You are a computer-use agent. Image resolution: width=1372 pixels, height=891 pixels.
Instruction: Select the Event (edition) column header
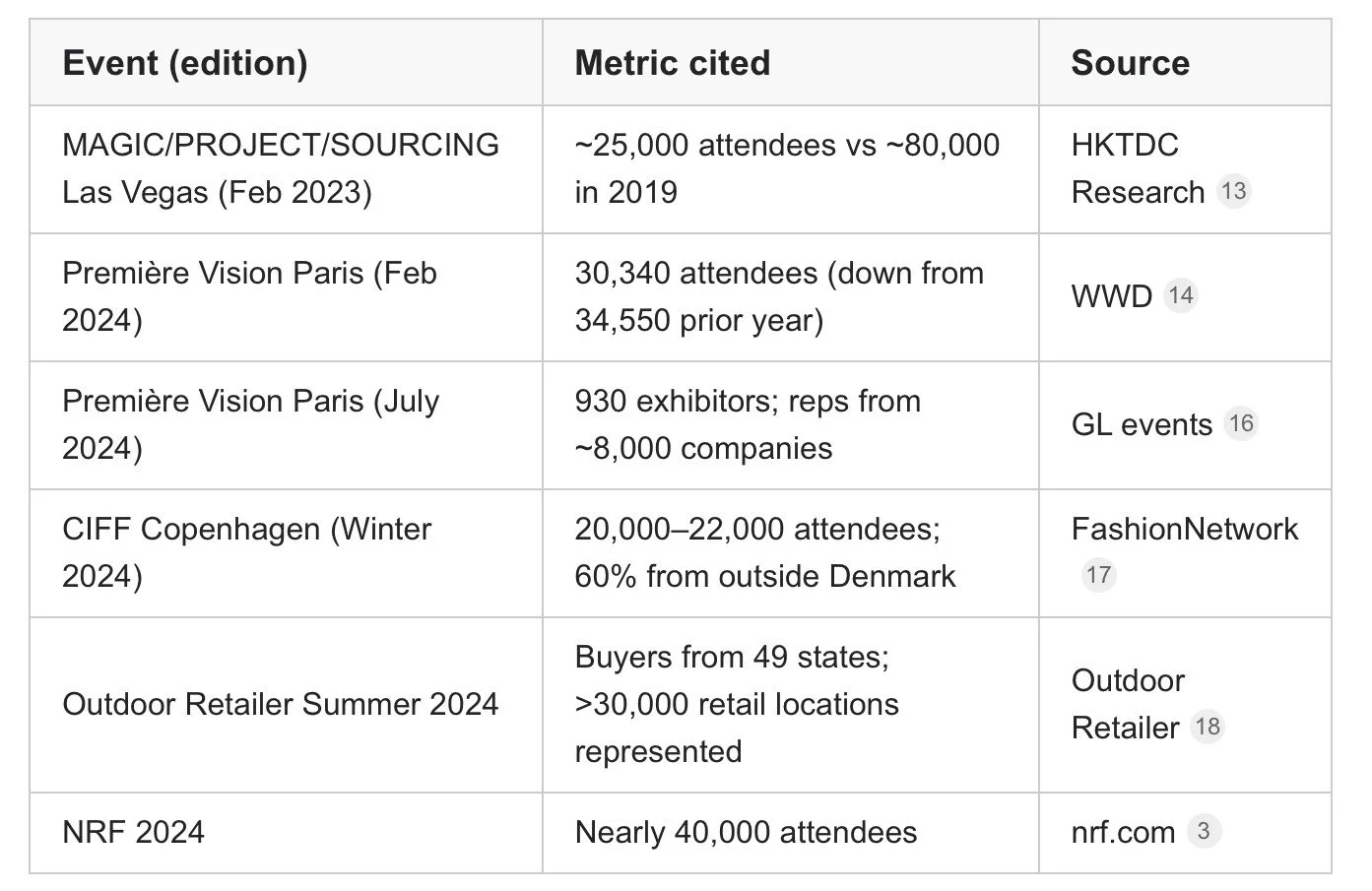286,63
